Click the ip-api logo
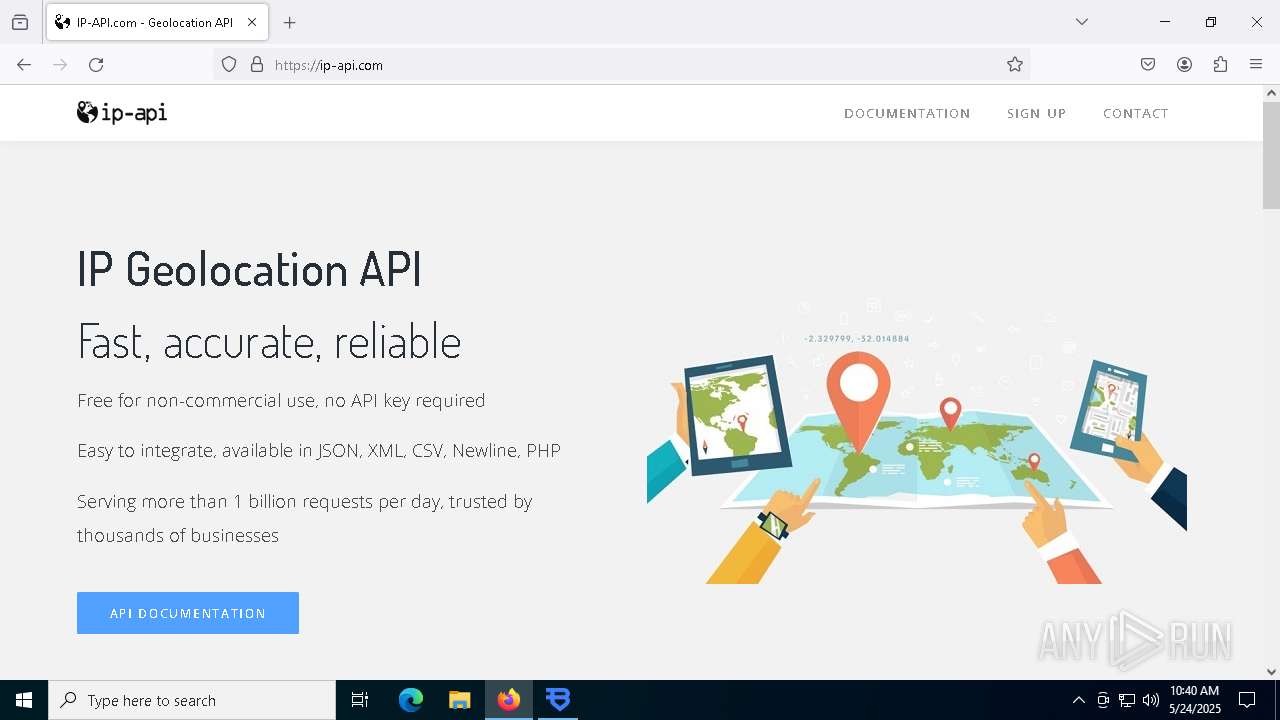This screenshot has width=1280, height=720. coord(122,113)
